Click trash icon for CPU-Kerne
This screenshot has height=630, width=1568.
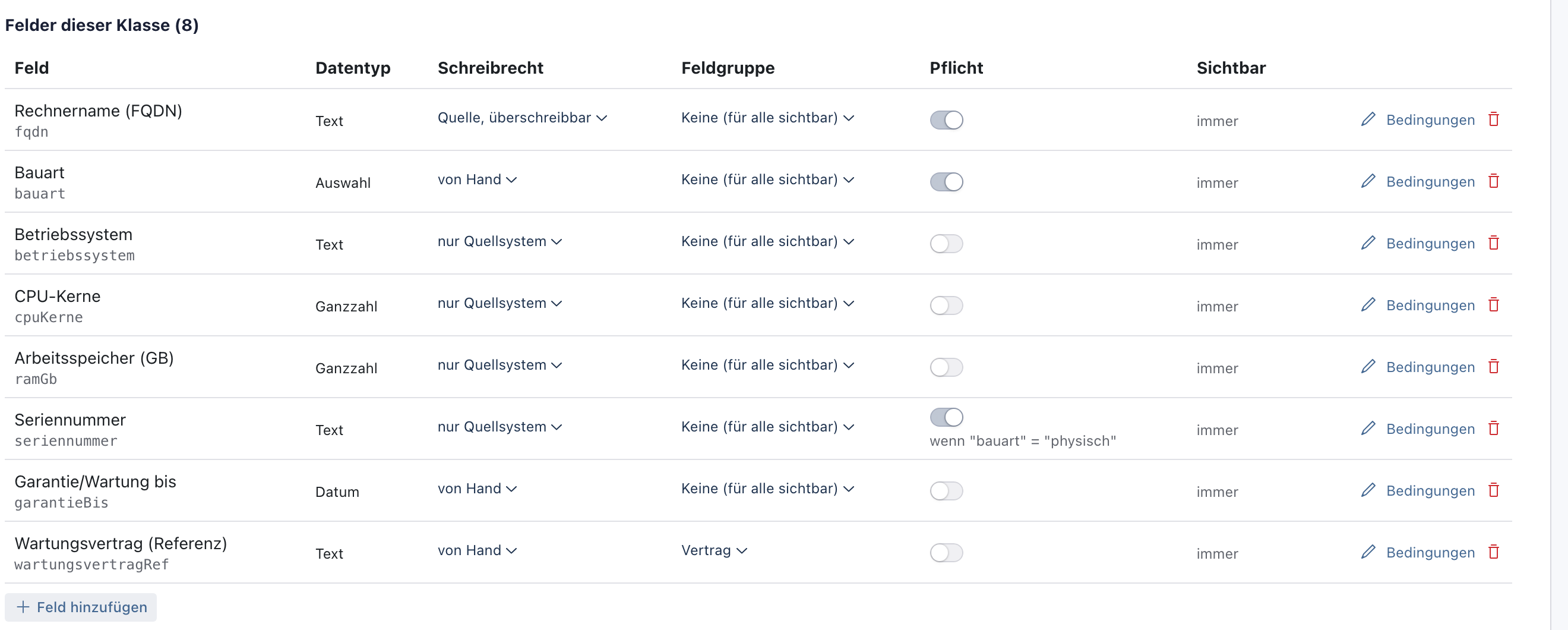(x=1493, y=305)
